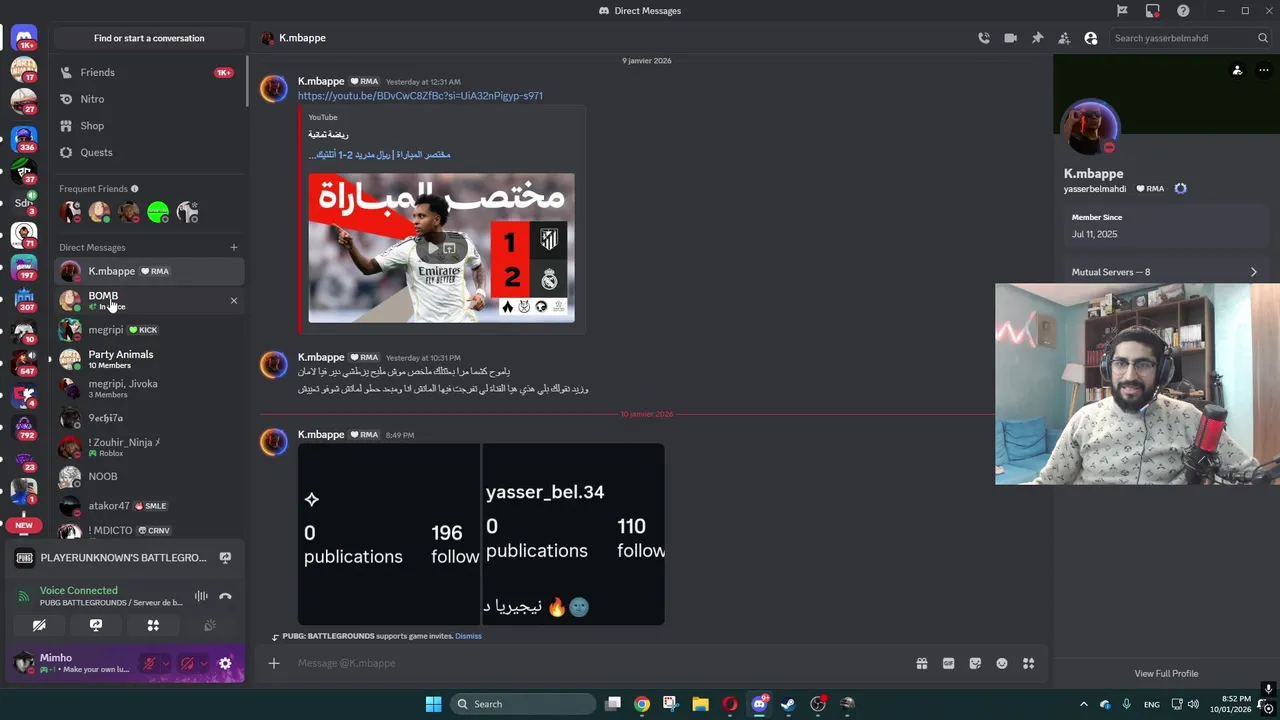Image resolution: width=1280 pixels, height=720 pixels.
Task: Open the Instagram stats image attachment
Action: (x=481, y=534)
